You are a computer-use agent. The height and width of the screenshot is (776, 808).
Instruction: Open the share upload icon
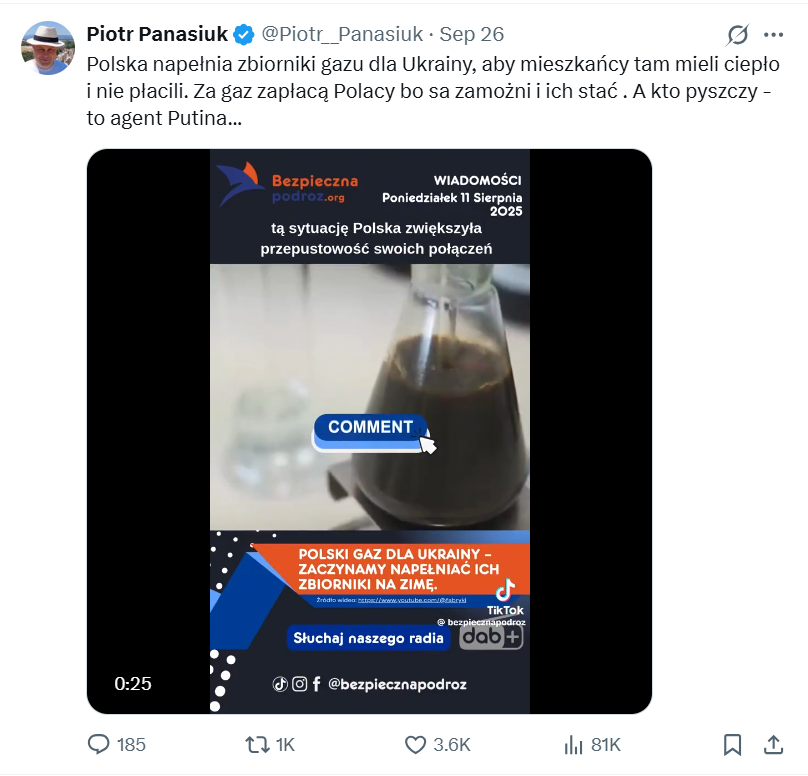point(773,745)
